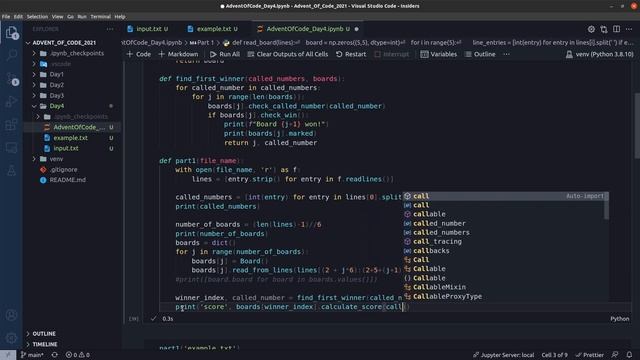Open the Accounts menu icon

coord(11,315)
